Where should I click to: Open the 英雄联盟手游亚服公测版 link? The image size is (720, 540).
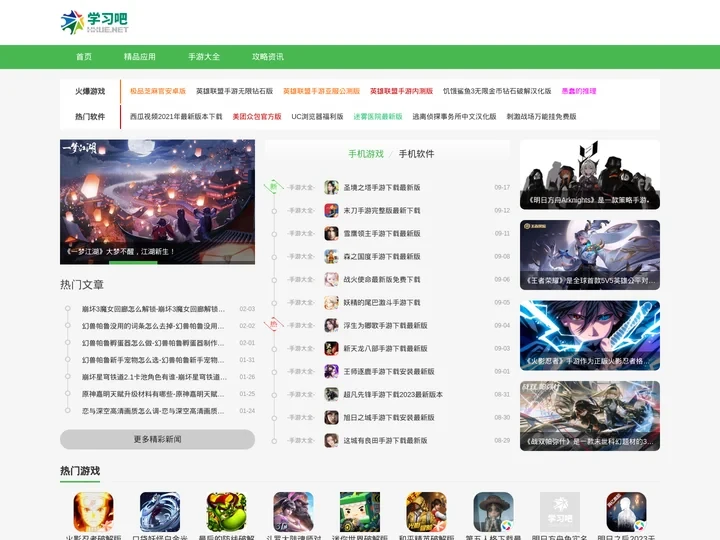[x=321, y=91]
